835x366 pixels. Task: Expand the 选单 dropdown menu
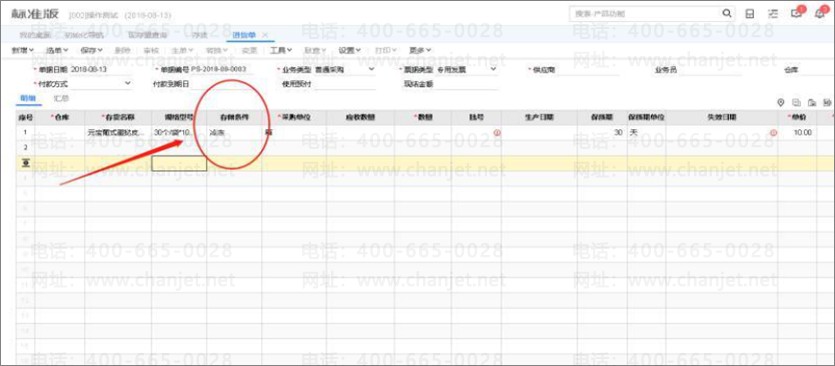coord(58,50)
